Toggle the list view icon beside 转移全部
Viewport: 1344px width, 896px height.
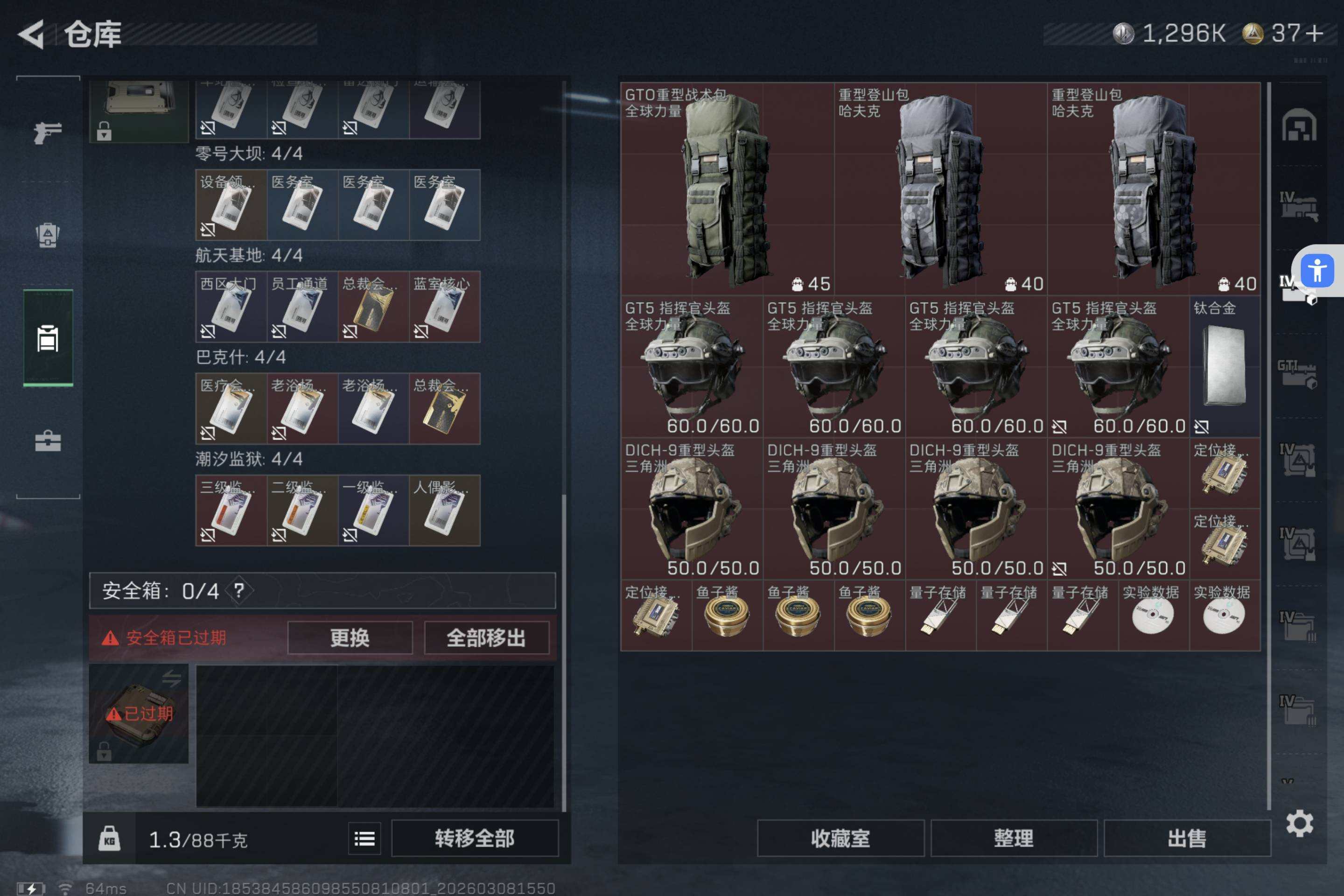tap(364, 838)
